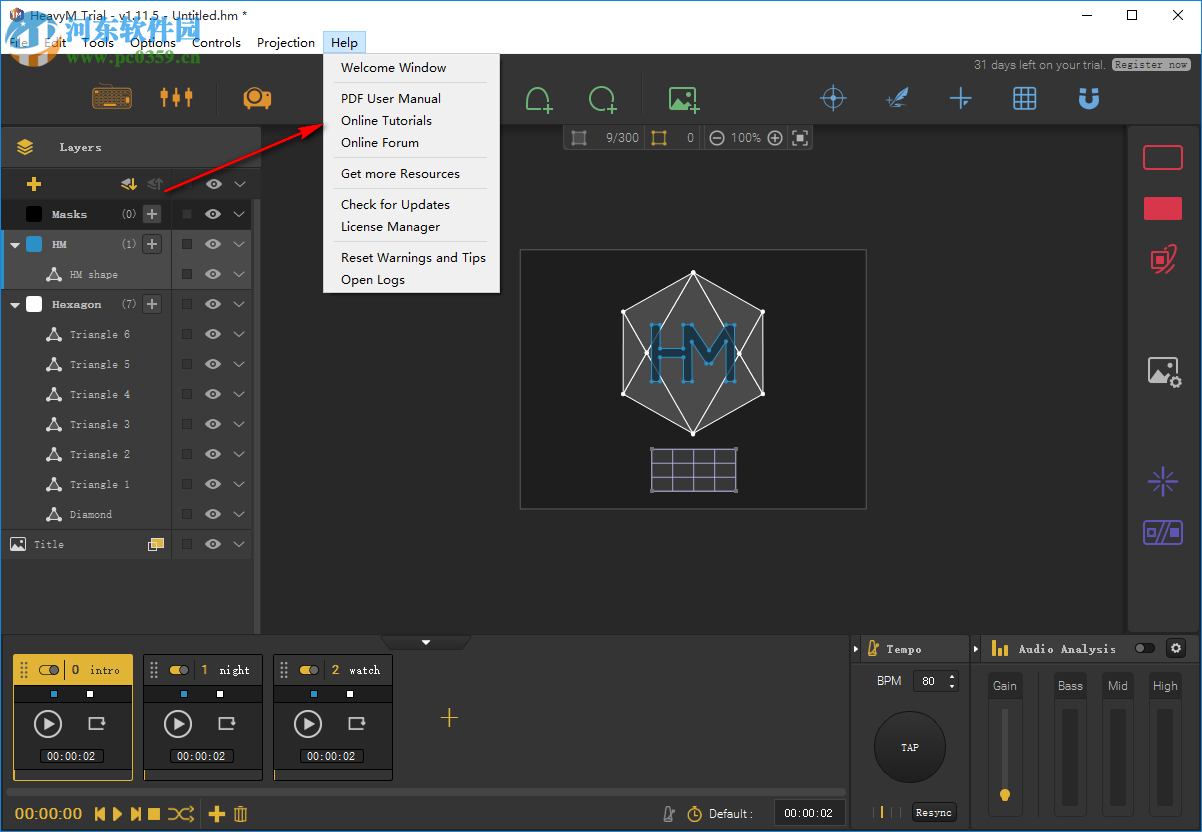
Task: Click the Register now button
Action: click(1151, 65)
